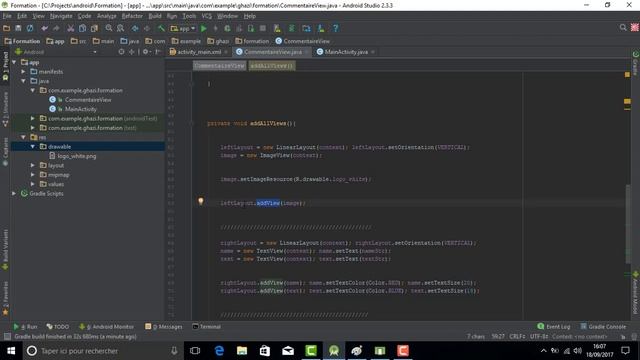Open the File menu
Screen dimensions: 640x360
(7, 16)
